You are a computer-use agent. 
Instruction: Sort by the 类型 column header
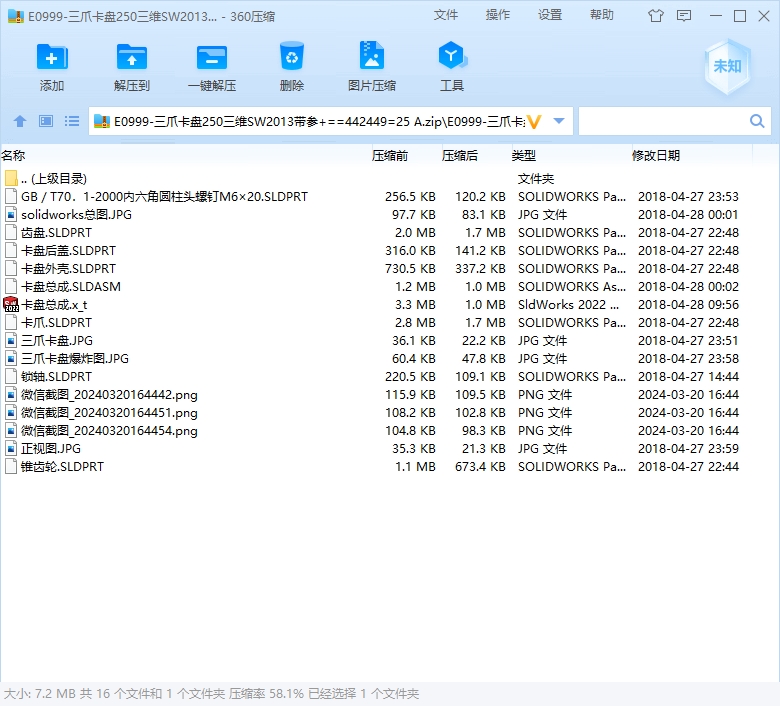point(524,156)
